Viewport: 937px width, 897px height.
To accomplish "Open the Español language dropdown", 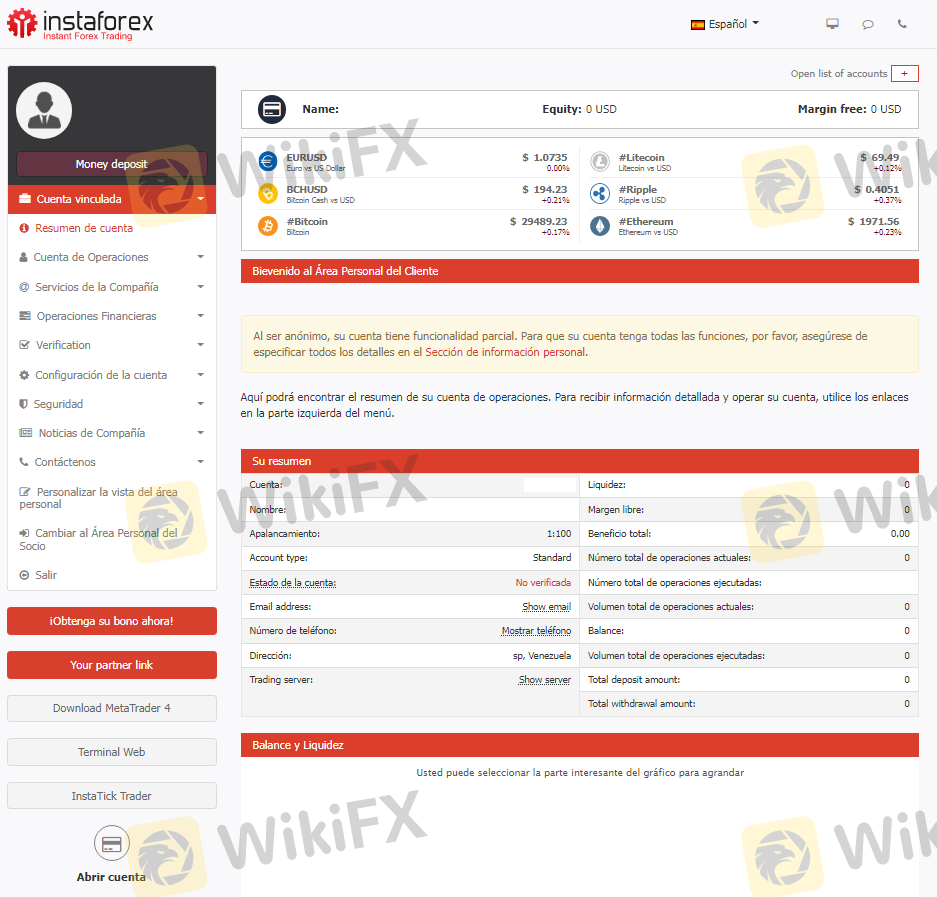I will [725, 24].
